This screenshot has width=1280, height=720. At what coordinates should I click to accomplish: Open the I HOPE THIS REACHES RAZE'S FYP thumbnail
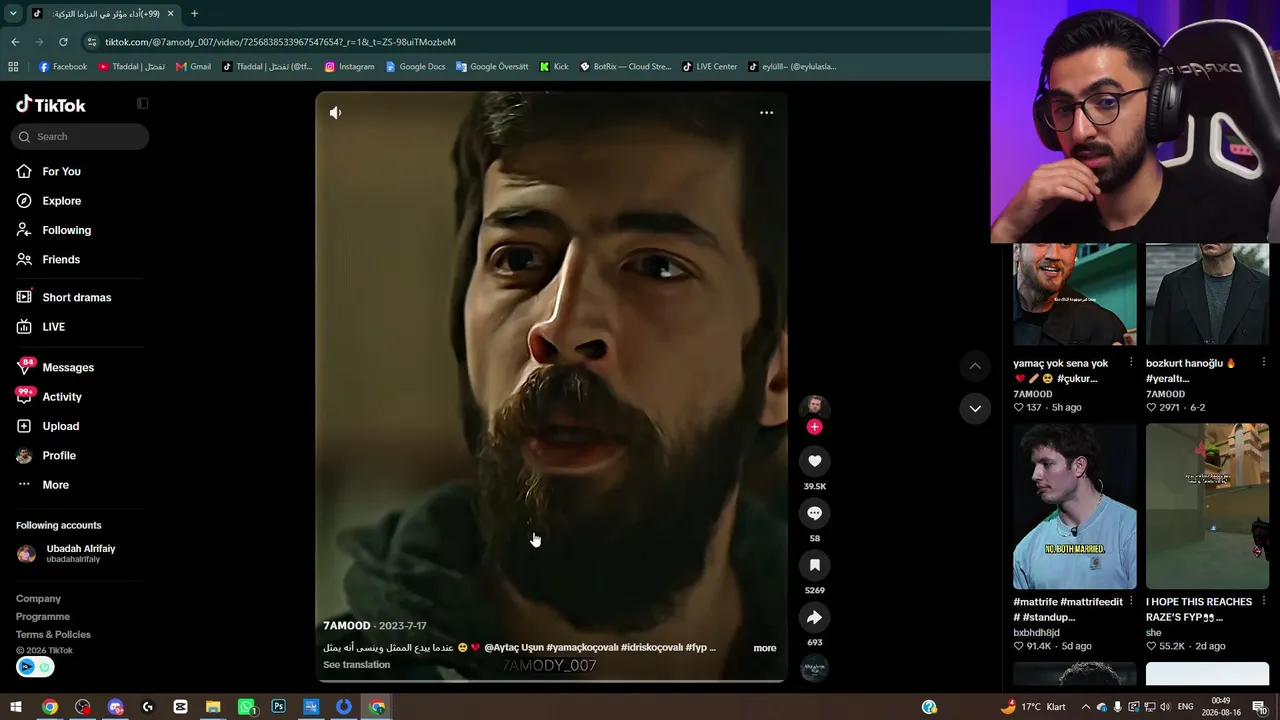tap(1207, 506)
